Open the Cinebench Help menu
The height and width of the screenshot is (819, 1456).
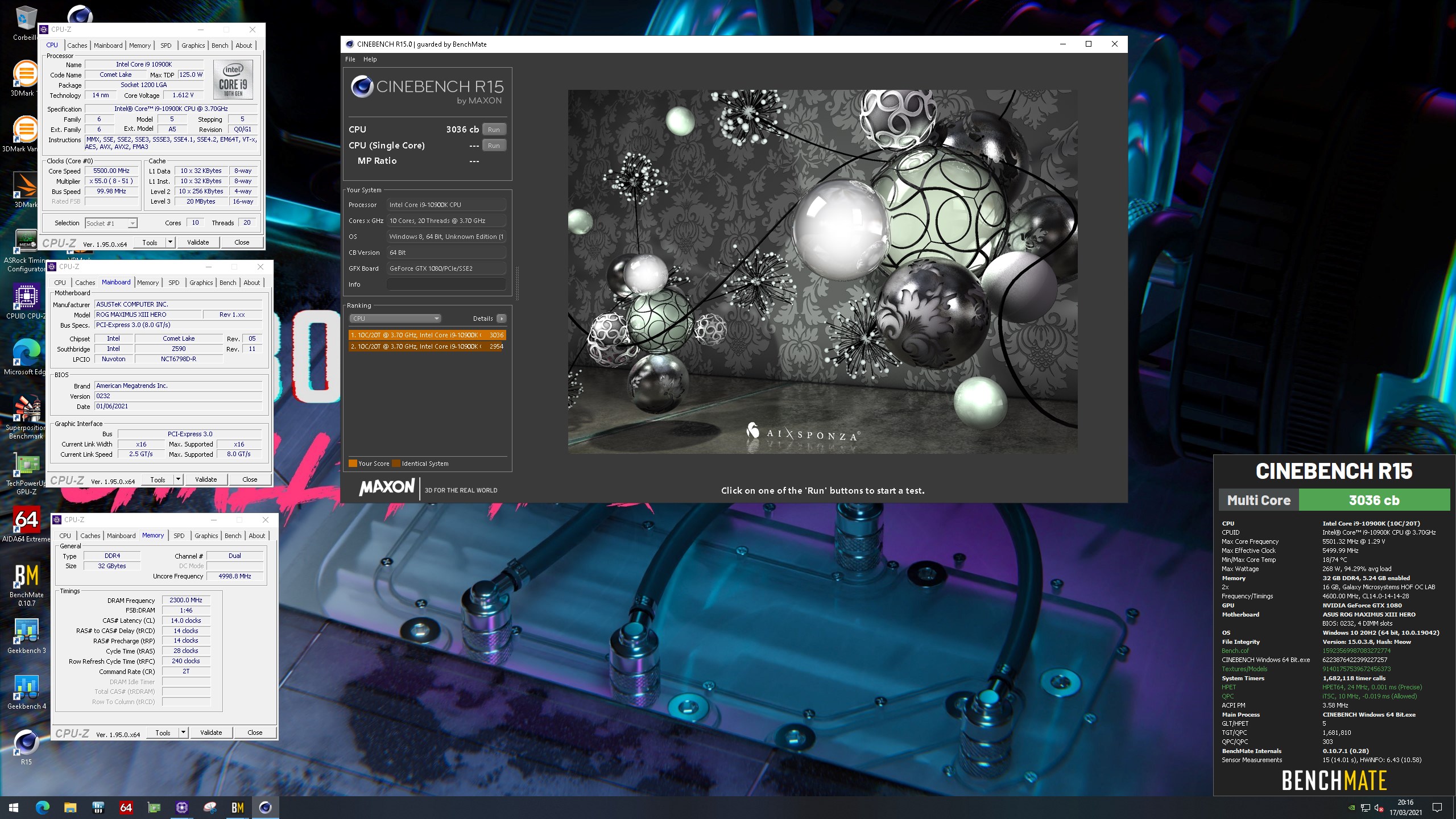click(x=370, y=59)
